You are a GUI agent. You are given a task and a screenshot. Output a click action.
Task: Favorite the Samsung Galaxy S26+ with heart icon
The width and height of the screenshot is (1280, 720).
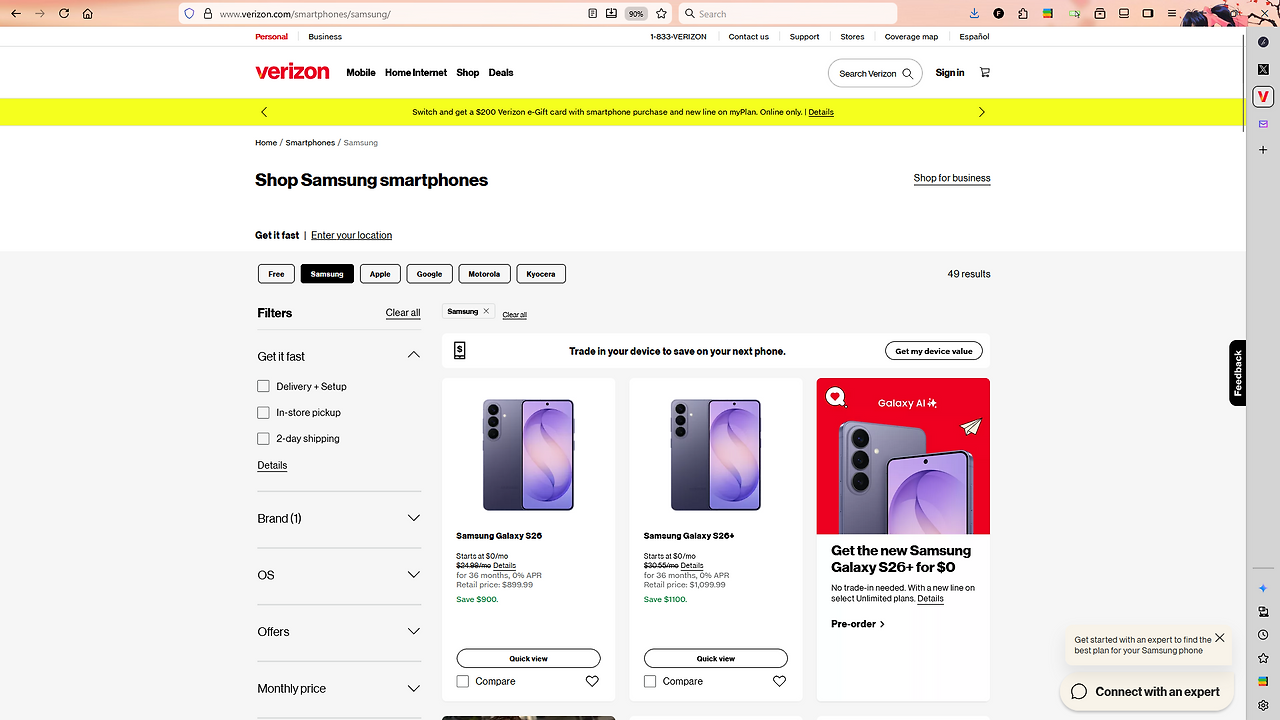(x=779, y=681)
